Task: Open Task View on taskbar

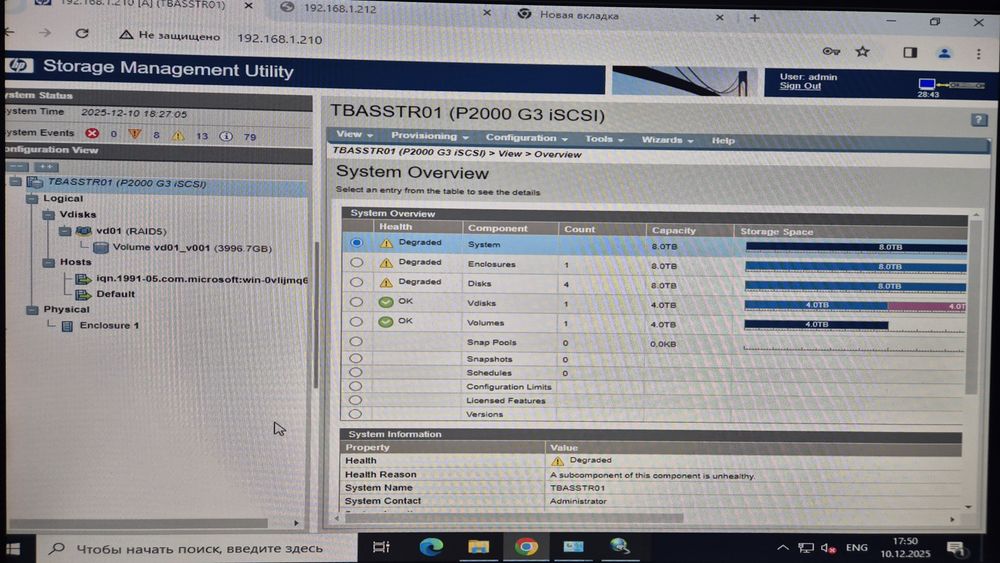Action: coord(381,546)
